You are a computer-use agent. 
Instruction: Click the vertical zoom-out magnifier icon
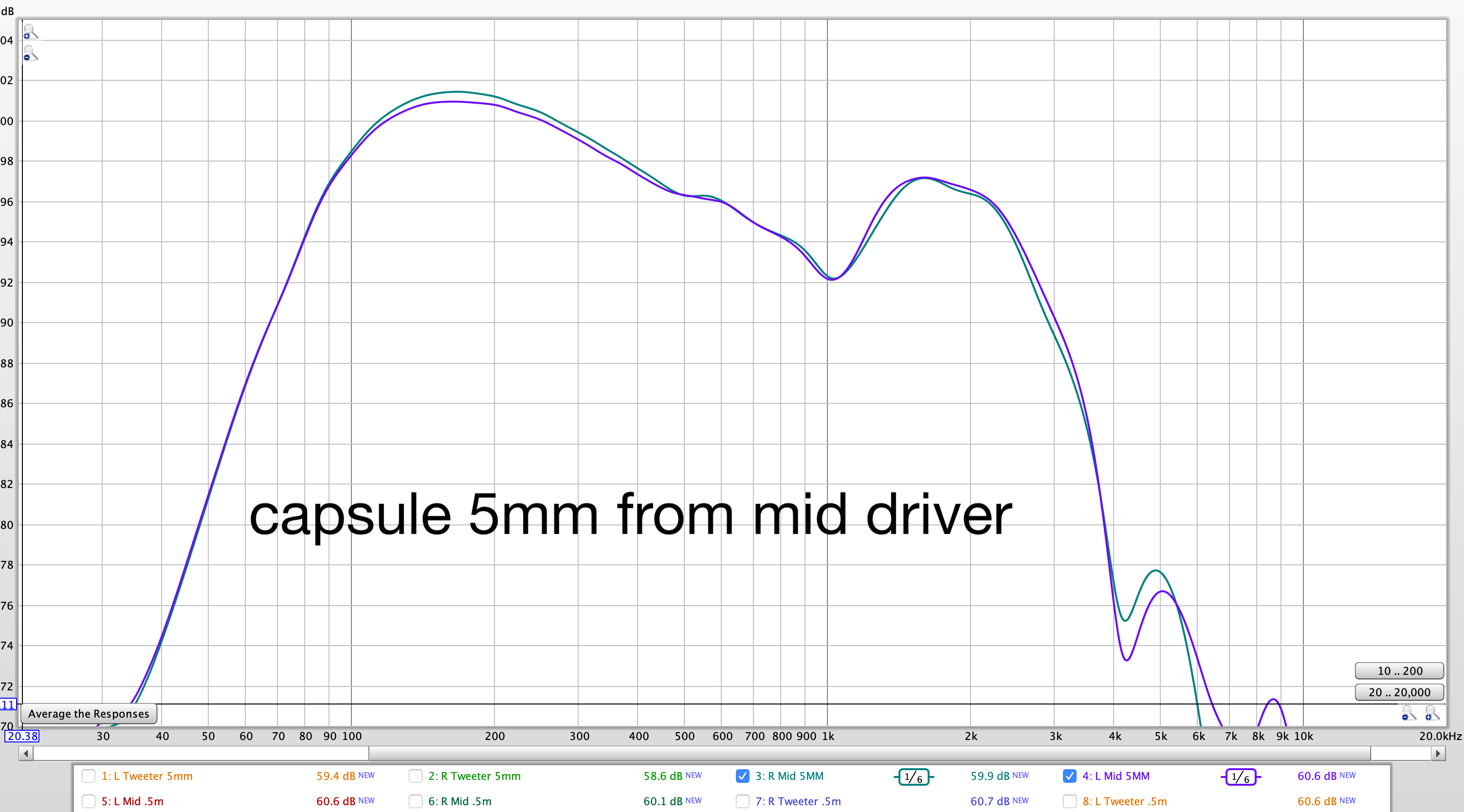coord(30,54)
